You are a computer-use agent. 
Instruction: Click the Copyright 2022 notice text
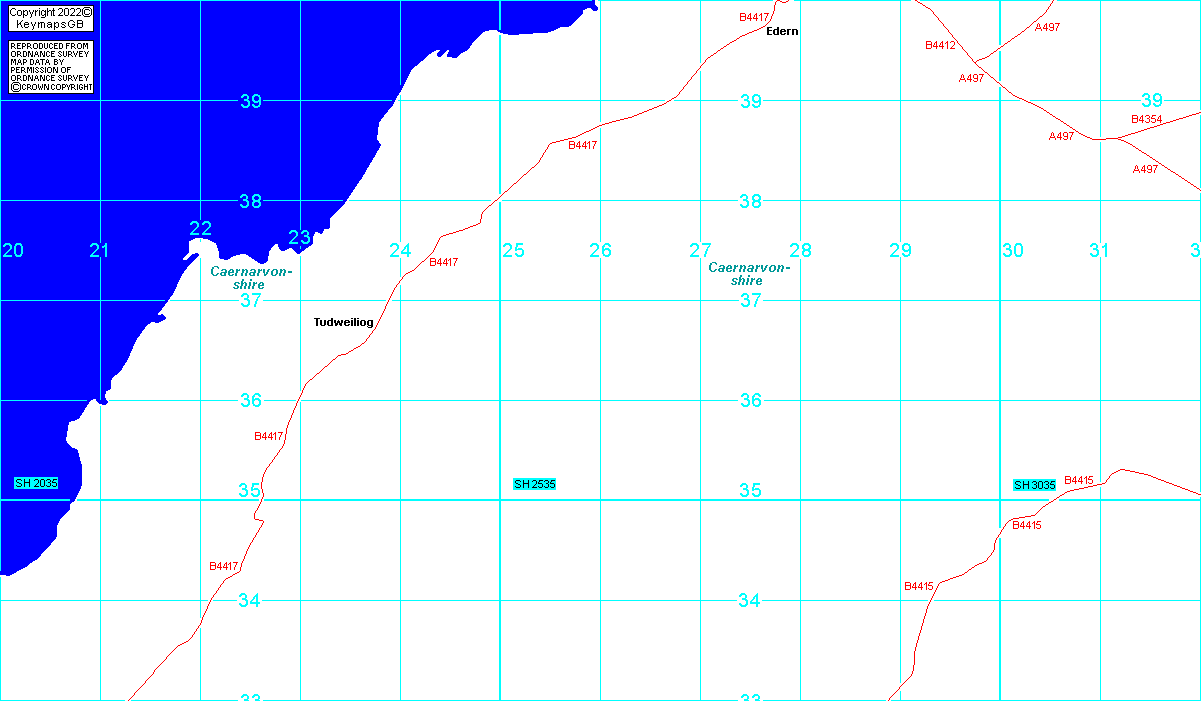[50, 13]
